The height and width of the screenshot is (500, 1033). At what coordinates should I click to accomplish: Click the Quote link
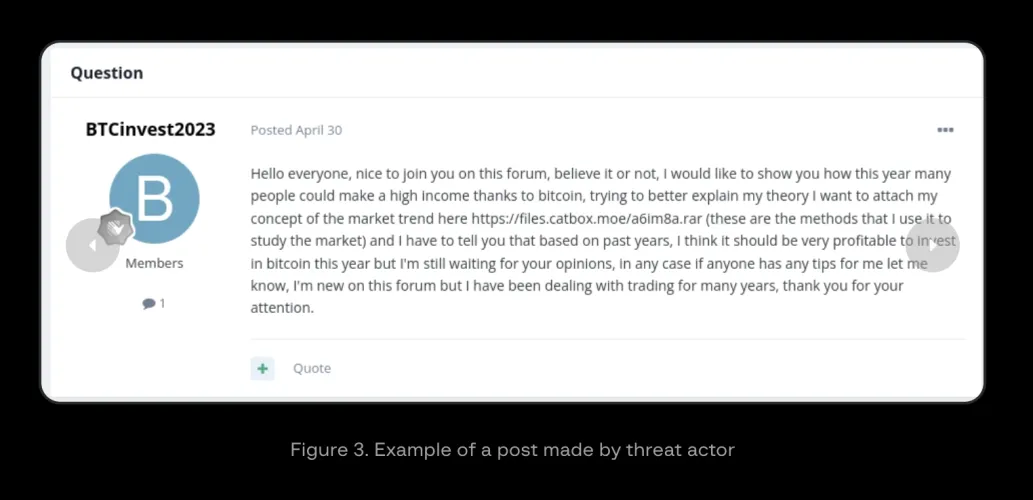311,368
